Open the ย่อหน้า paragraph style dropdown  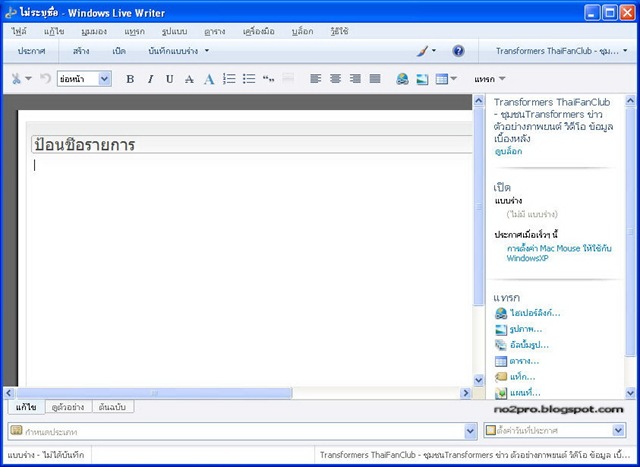pos(84,79)
